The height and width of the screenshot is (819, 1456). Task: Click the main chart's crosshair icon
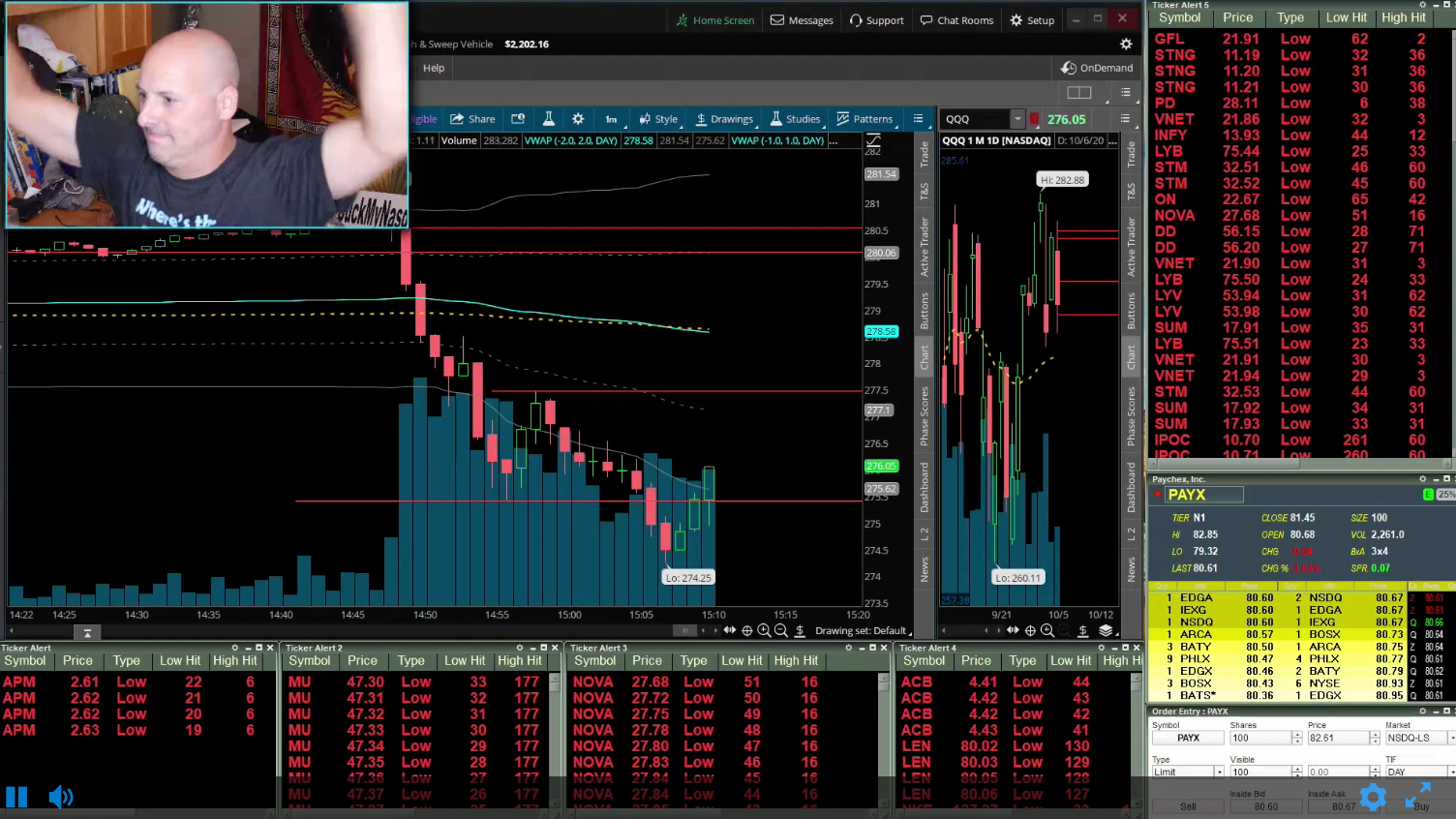tap(747, 630)
